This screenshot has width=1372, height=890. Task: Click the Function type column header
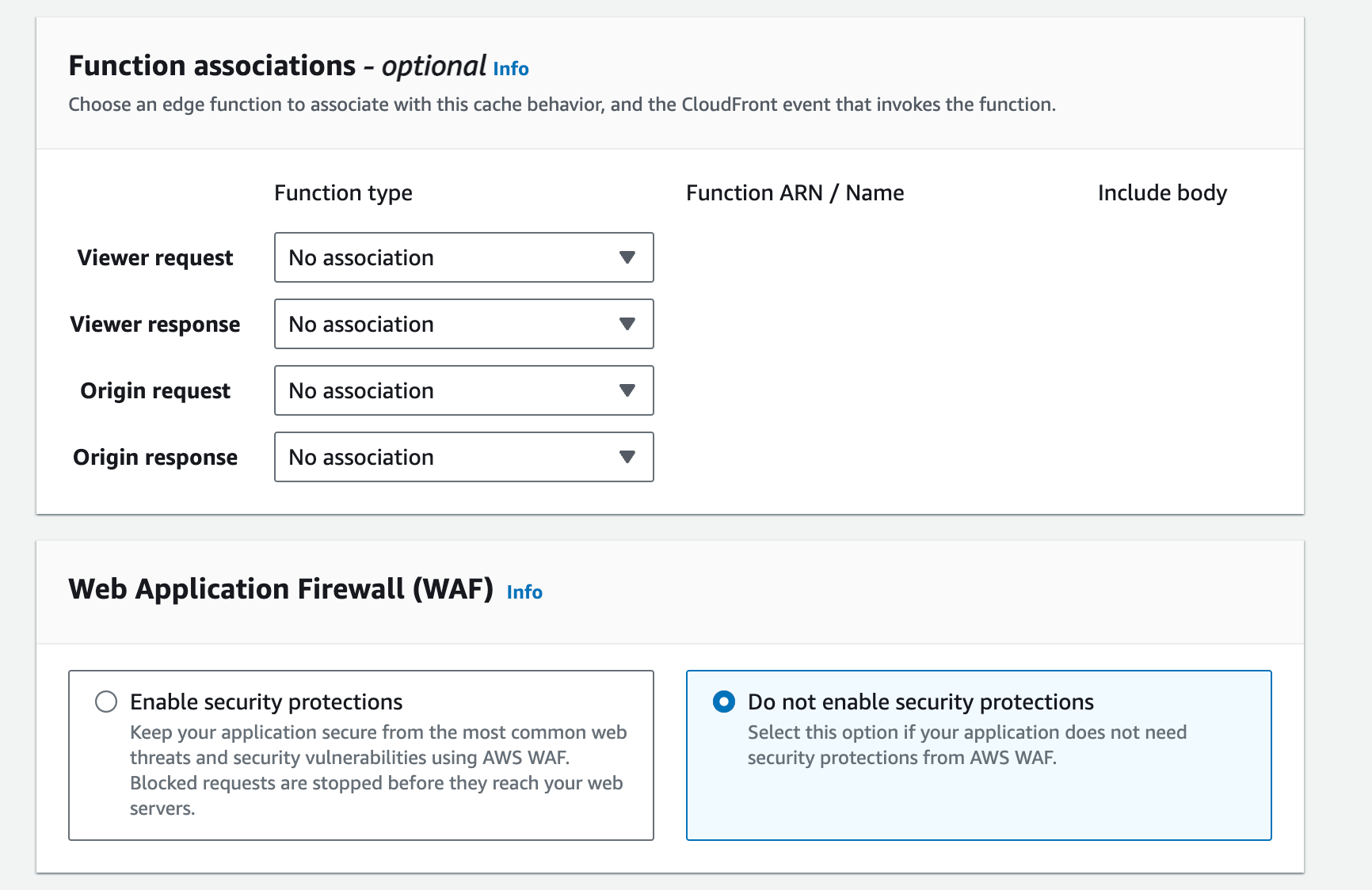343,193
